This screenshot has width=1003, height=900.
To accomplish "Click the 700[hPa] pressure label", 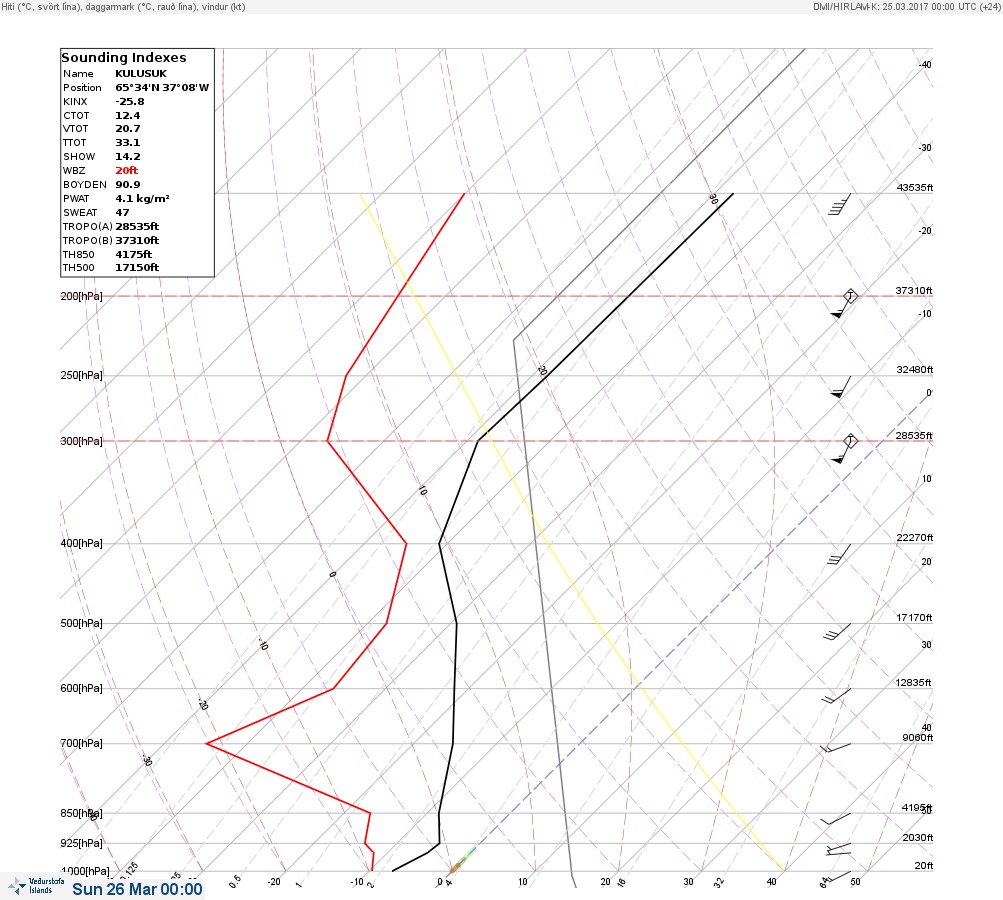I will (81, 743).
